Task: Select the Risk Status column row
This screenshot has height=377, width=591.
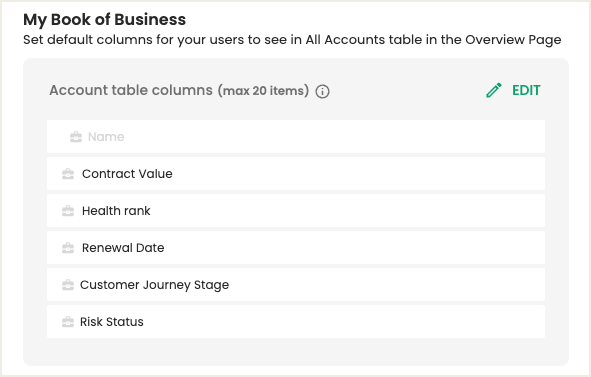Action: (296, 321)
